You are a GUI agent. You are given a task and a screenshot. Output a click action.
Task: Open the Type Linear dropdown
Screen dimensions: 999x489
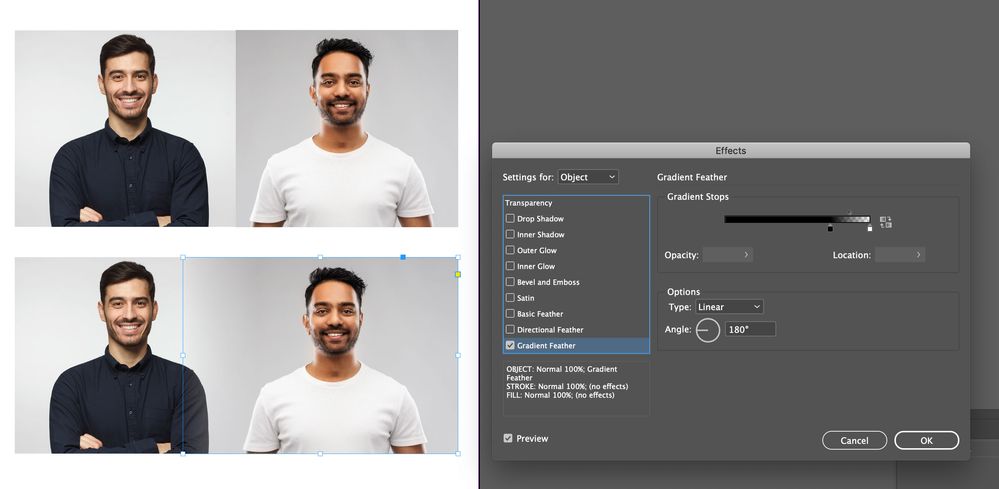(729, 307)
